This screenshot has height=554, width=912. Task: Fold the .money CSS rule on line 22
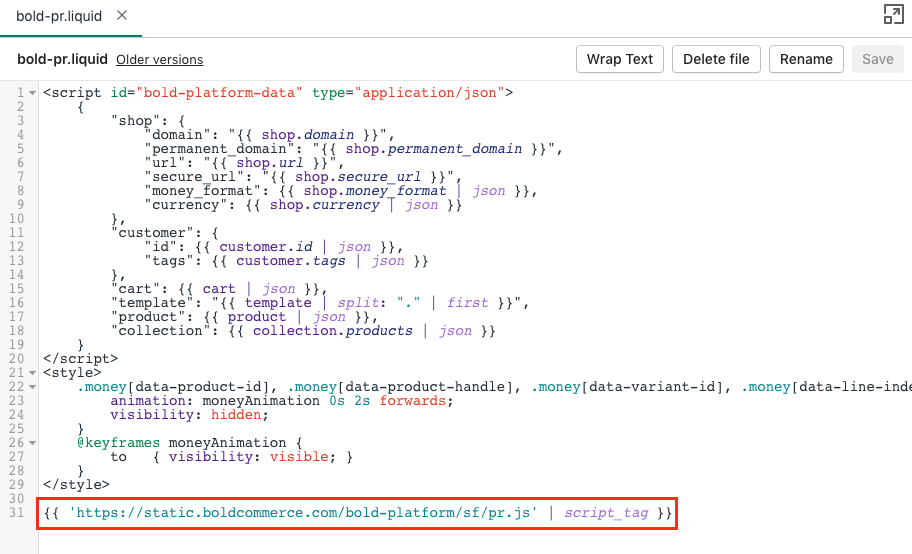tap(34, 387)
